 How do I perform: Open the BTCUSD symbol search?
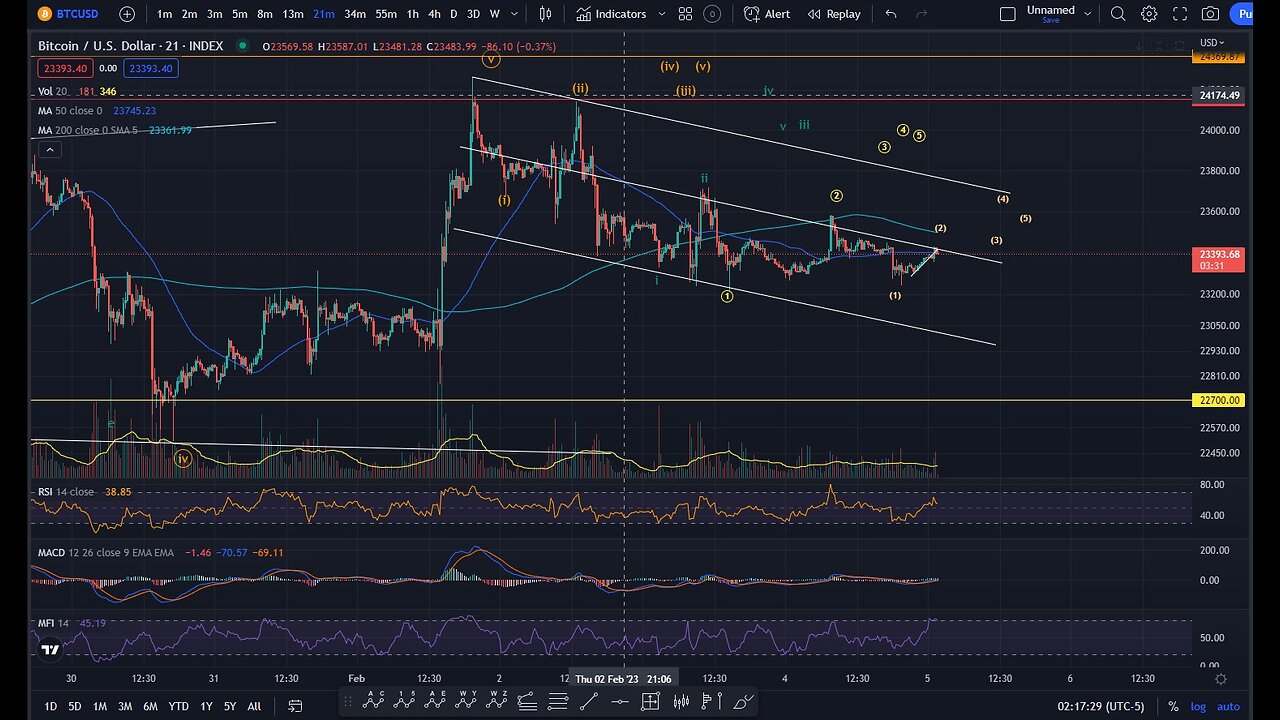click(69, 14)
